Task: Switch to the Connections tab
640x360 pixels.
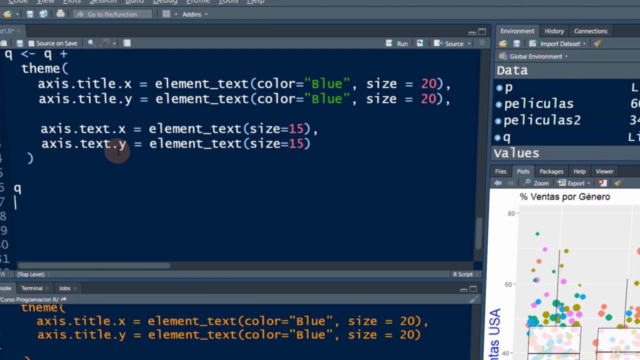Action: pyautogui.click(x=590, y=31)
